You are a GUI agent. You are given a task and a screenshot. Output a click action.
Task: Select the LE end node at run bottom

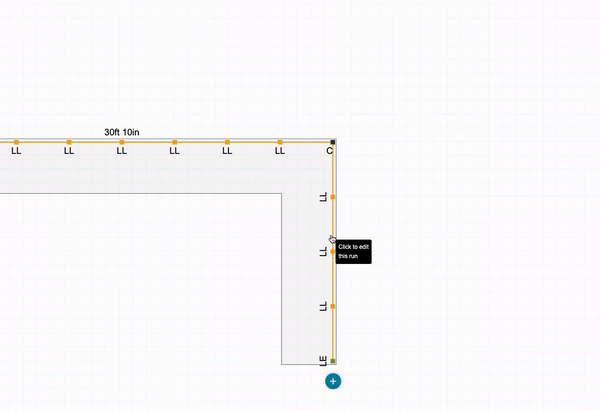333,361
